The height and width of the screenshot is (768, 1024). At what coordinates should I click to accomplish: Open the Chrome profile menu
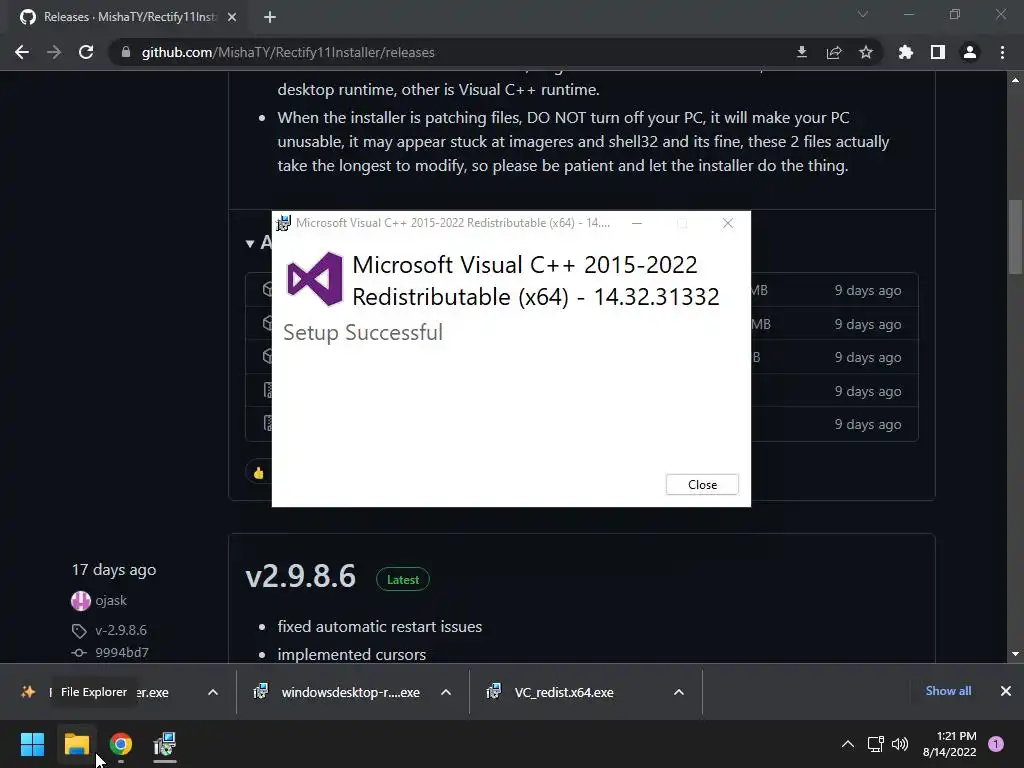(970, 52)
